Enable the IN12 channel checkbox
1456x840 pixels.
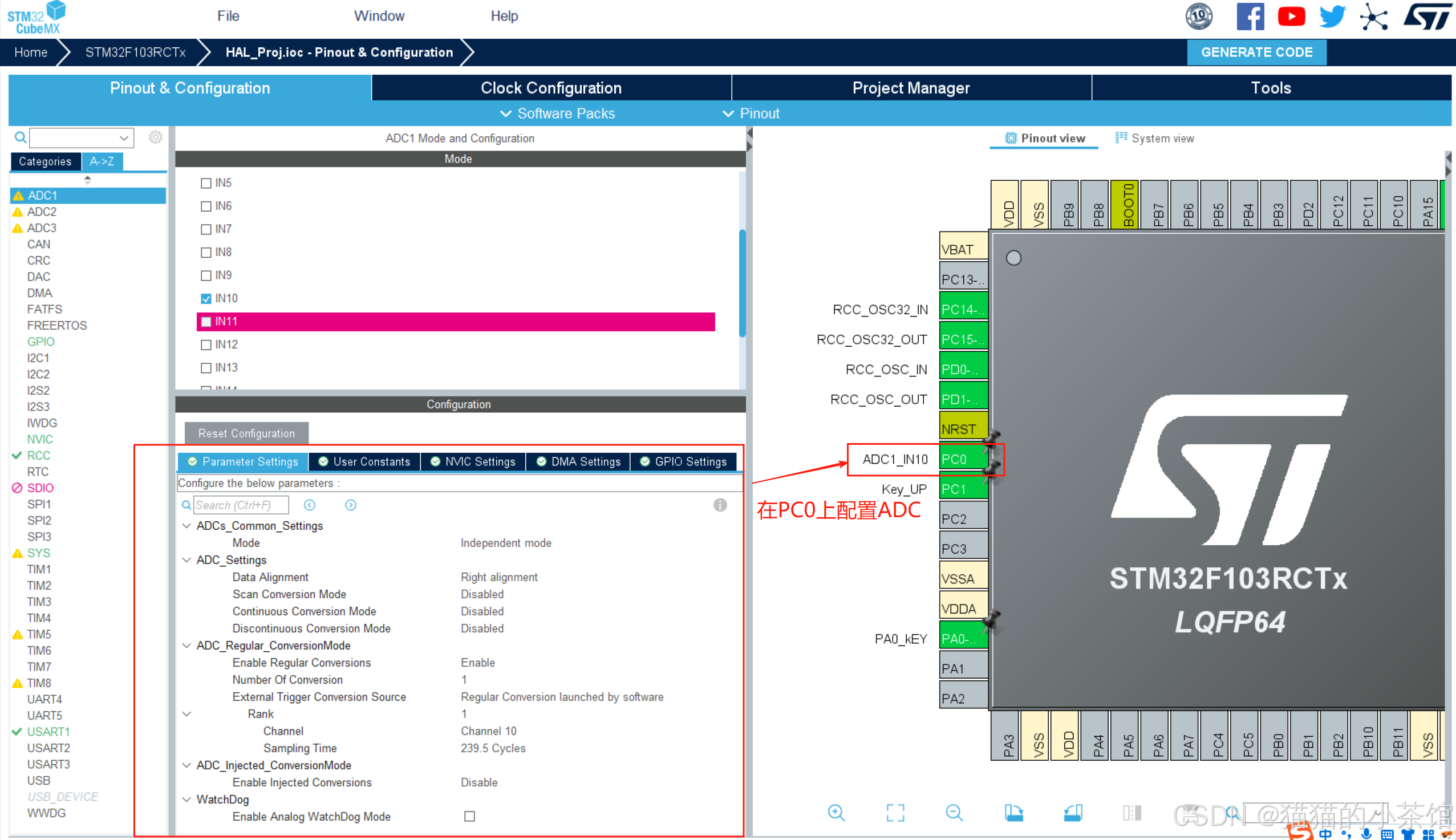(206, 345)
